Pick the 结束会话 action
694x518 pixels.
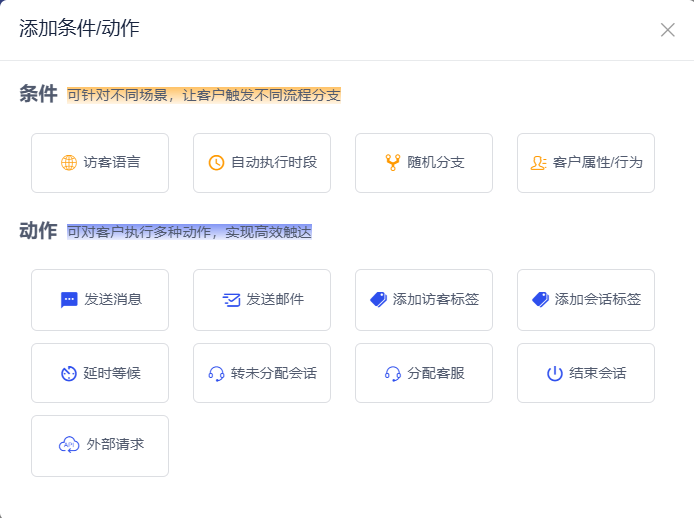(x=586, y=374)
